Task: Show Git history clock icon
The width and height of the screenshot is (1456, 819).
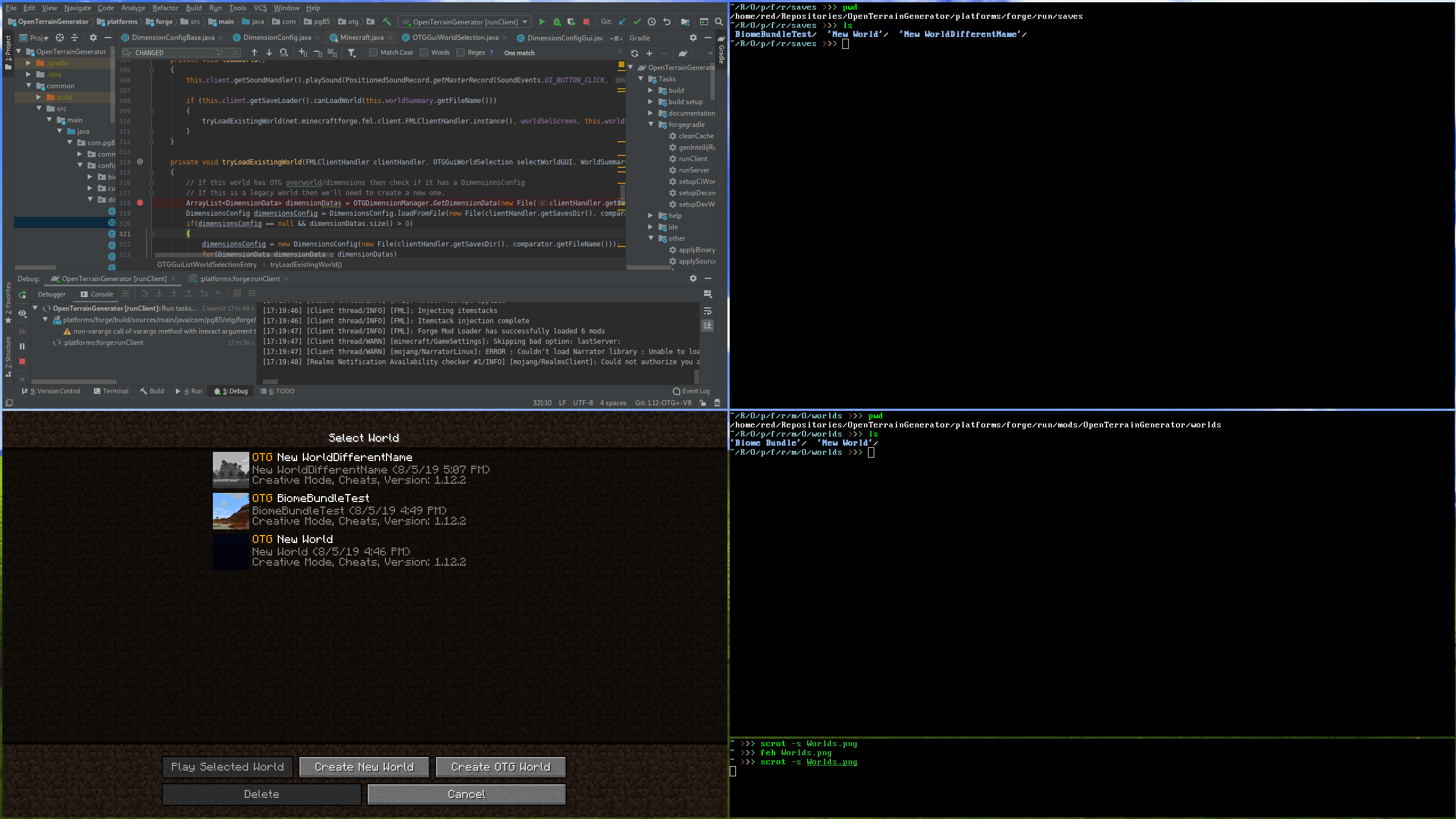Action: [x=652, y=22]
